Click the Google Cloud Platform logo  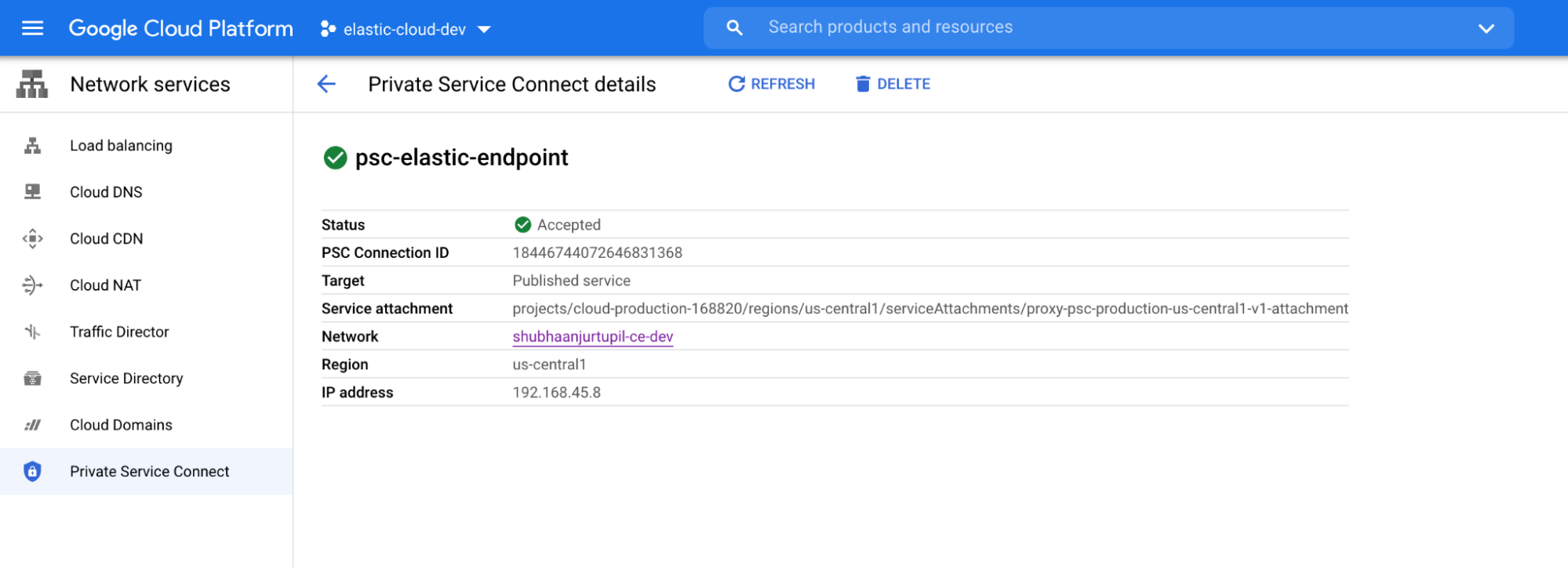[x=180, y=29]
